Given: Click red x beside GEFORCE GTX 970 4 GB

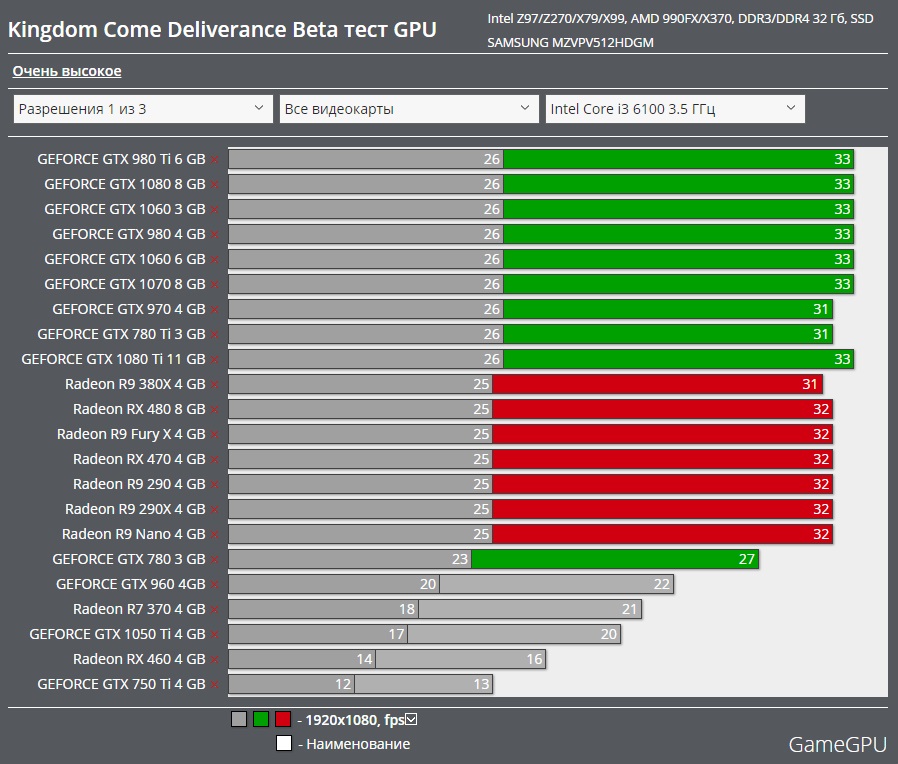Looking at the screenshot, I should (215, 310).
